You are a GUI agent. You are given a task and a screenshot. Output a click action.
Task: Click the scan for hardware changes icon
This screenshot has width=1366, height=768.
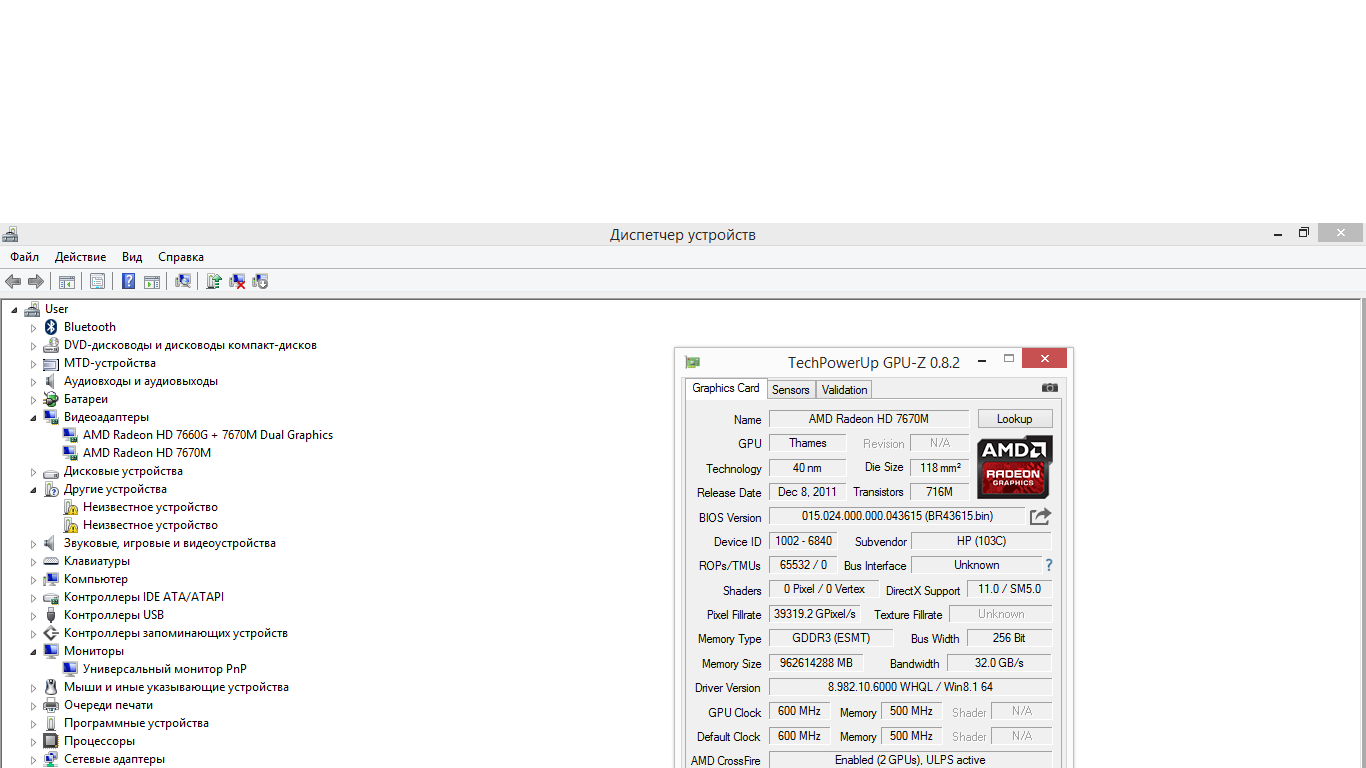tap(183, 282)
